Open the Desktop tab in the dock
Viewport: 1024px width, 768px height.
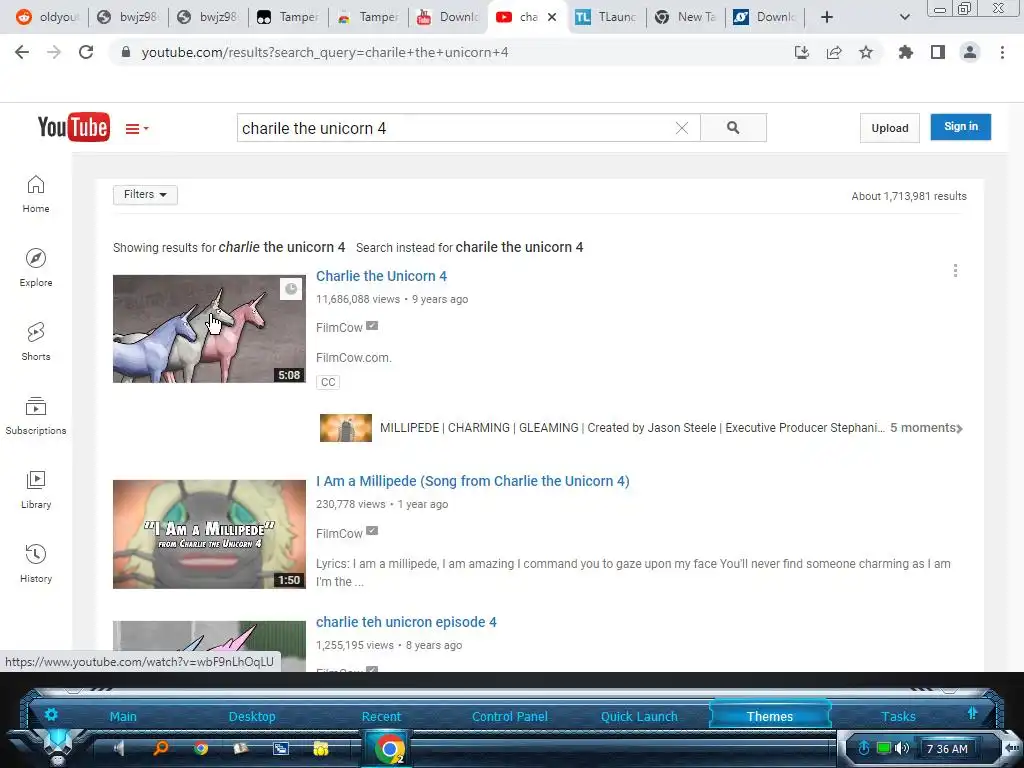[252, 716]
